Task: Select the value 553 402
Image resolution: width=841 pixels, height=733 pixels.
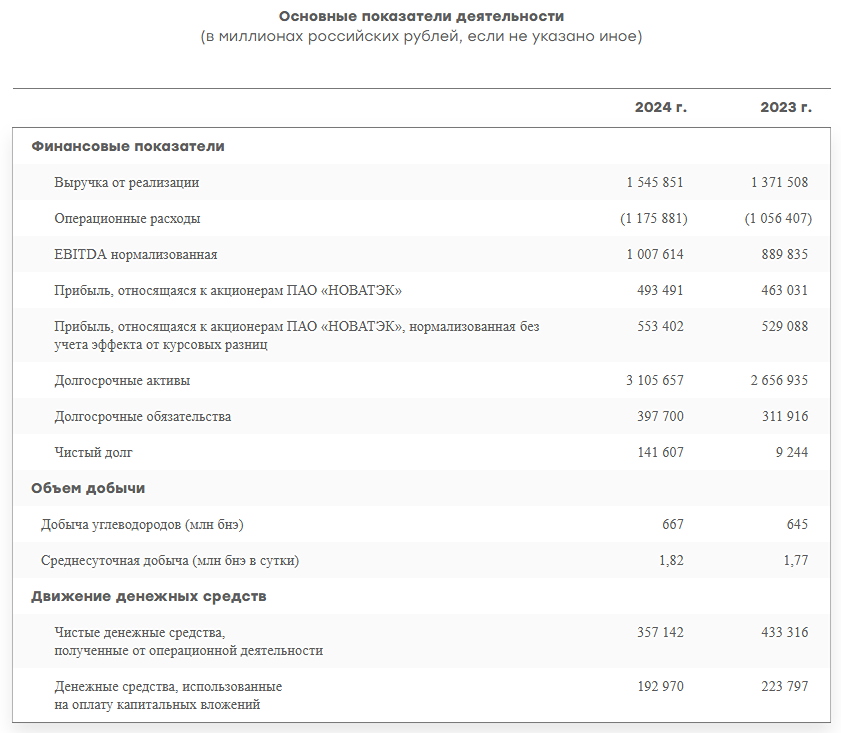Action: 660,327
